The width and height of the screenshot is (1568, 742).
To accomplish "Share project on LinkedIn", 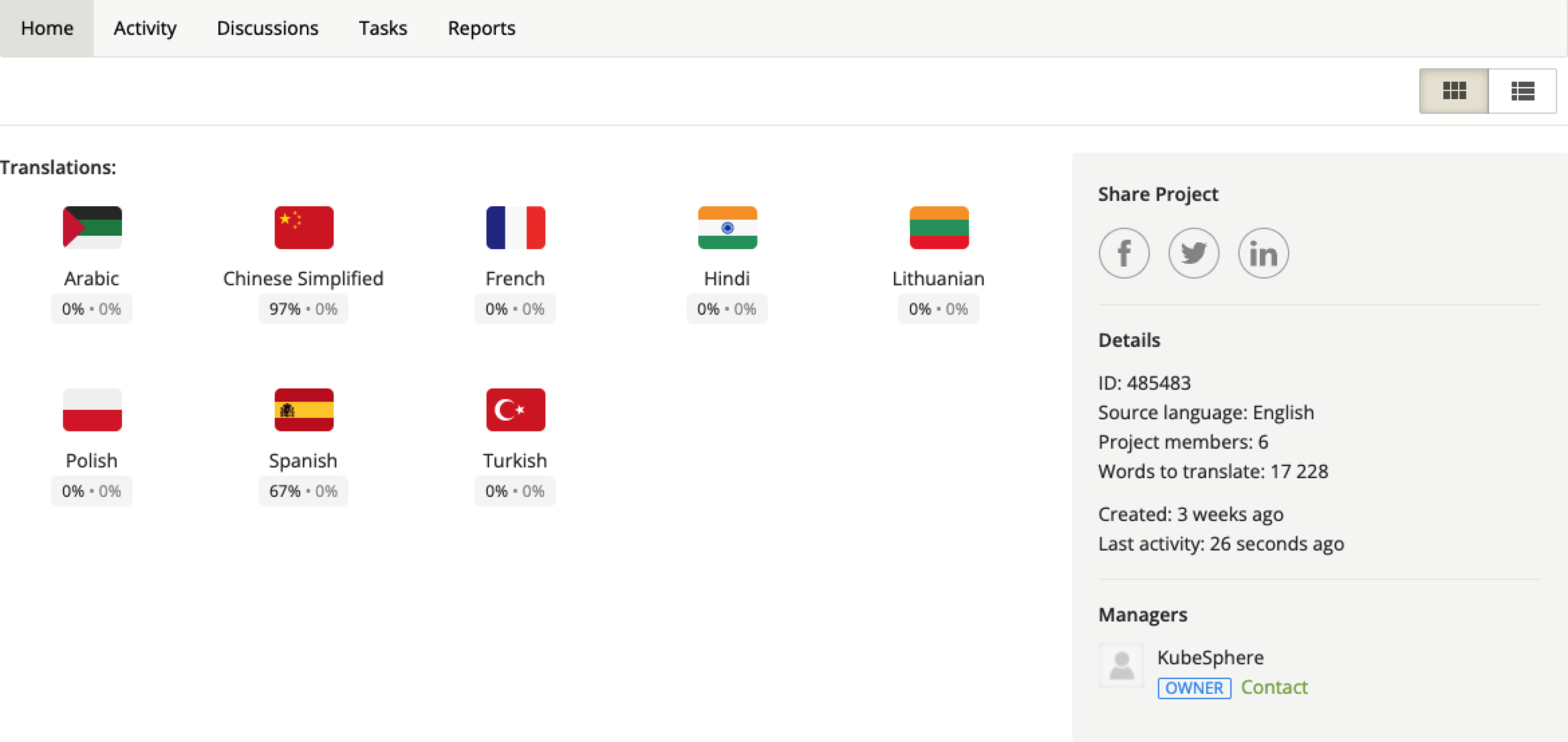I will click(x=1263, y=252).
